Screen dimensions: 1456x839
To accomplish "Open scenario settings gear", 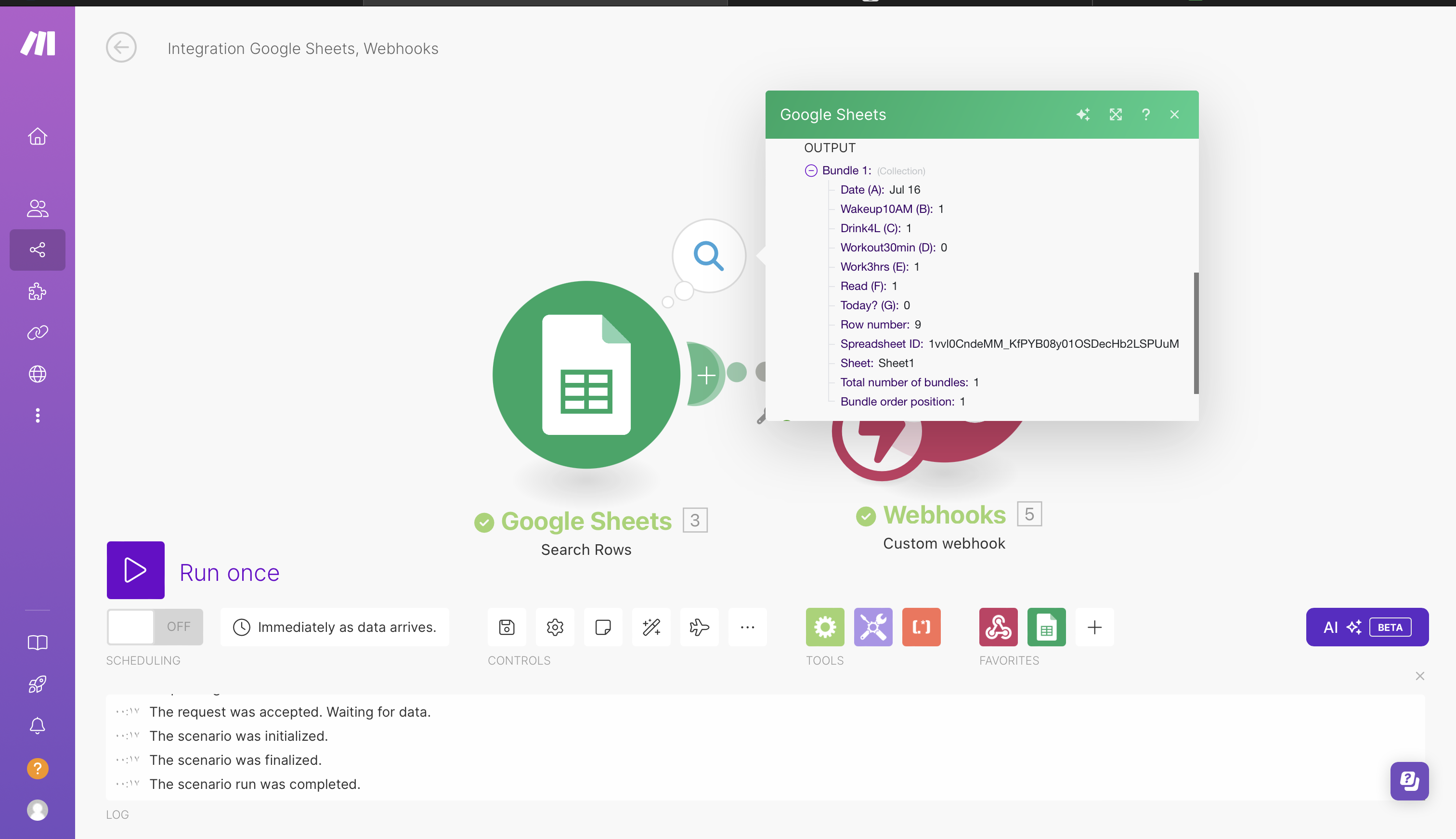I will tap(555, 627).
